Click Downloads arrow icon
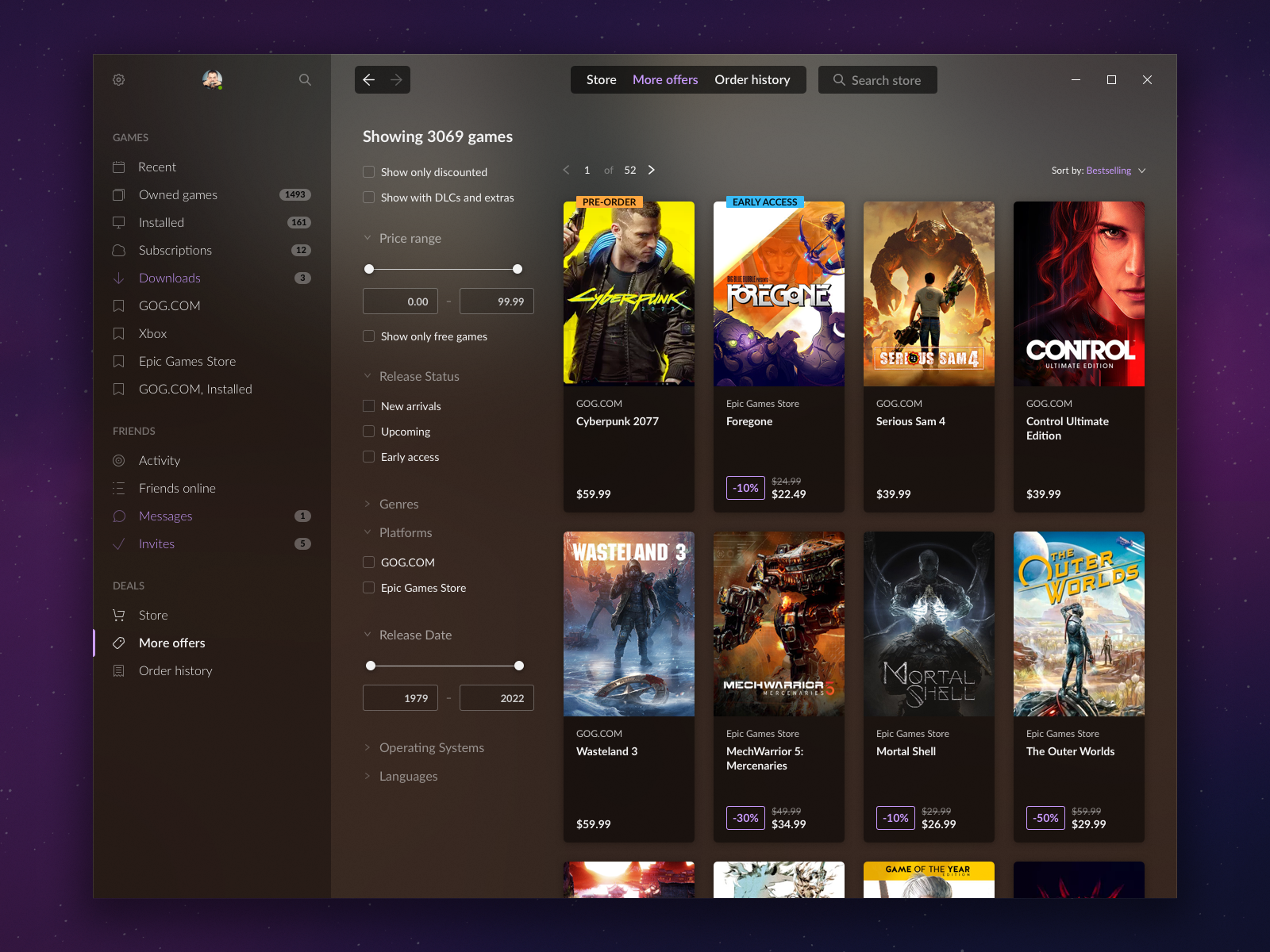The width and height of the screenshot is (1270, 952). (x=119, y=278)
